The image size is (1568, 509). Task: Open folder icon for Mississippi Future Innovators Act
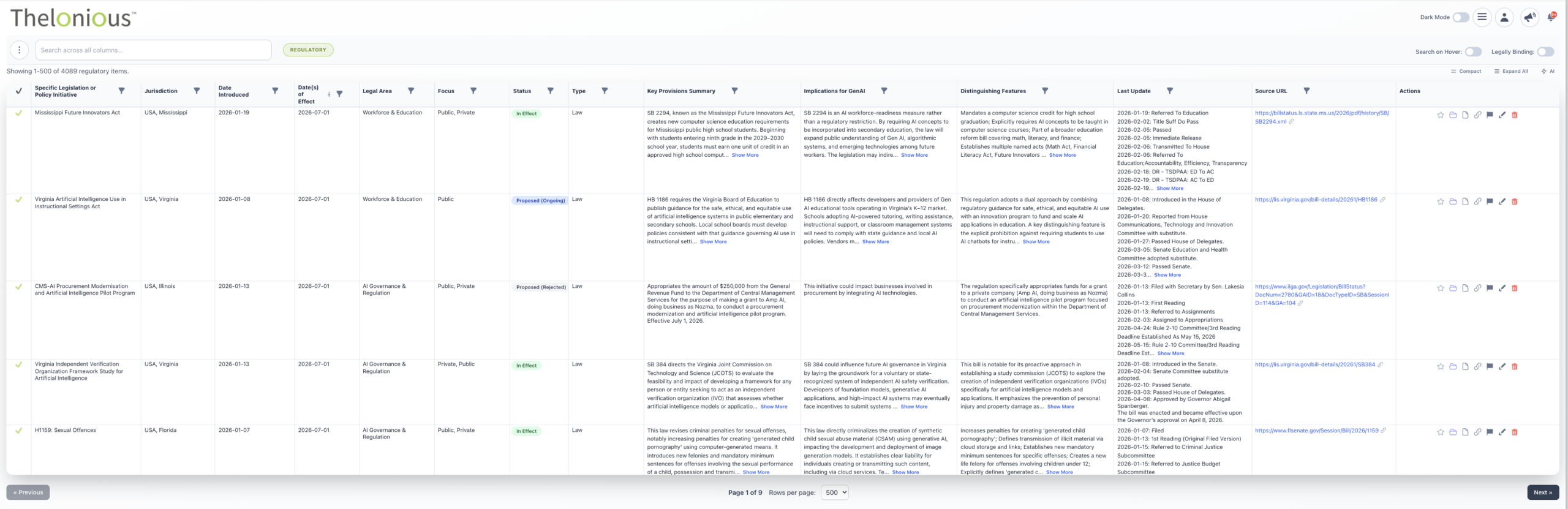pos(1453,115)
